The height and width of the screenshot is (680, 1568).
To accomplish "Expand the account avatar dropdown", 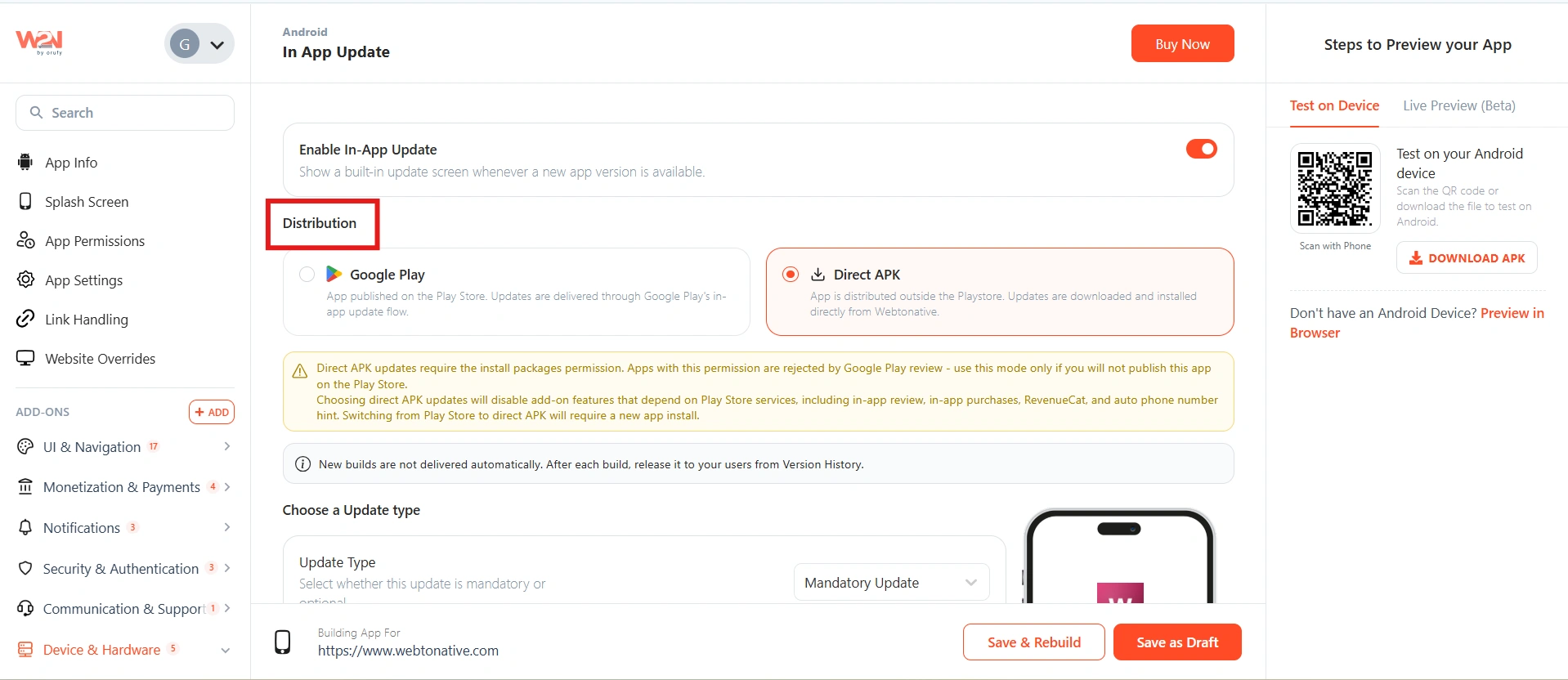I will point(199,44).
